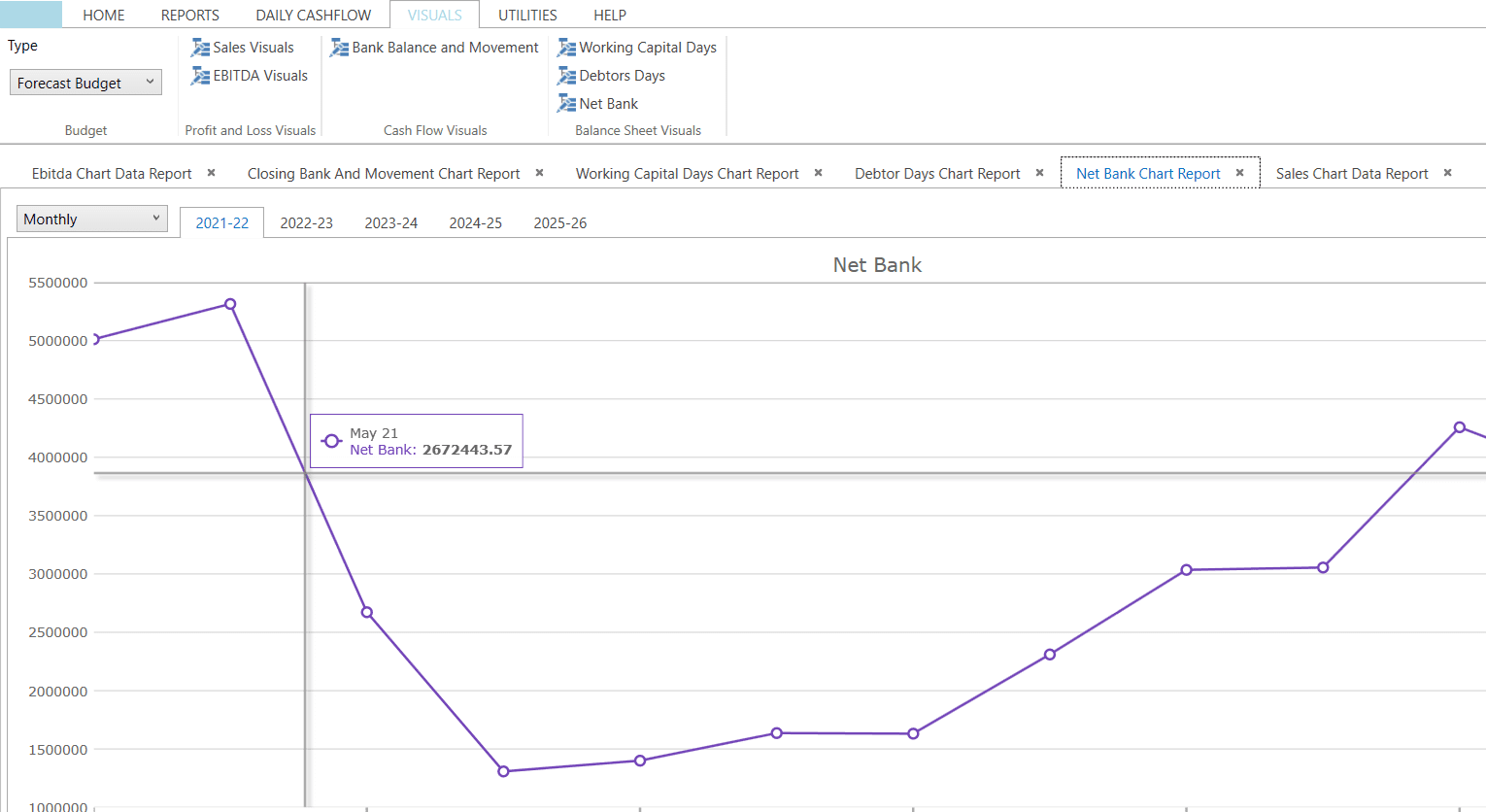Screen dimensions: 1486x812
Task: Close the Net Bank Chart Report tab
Action: click(x=1239, y=173)
